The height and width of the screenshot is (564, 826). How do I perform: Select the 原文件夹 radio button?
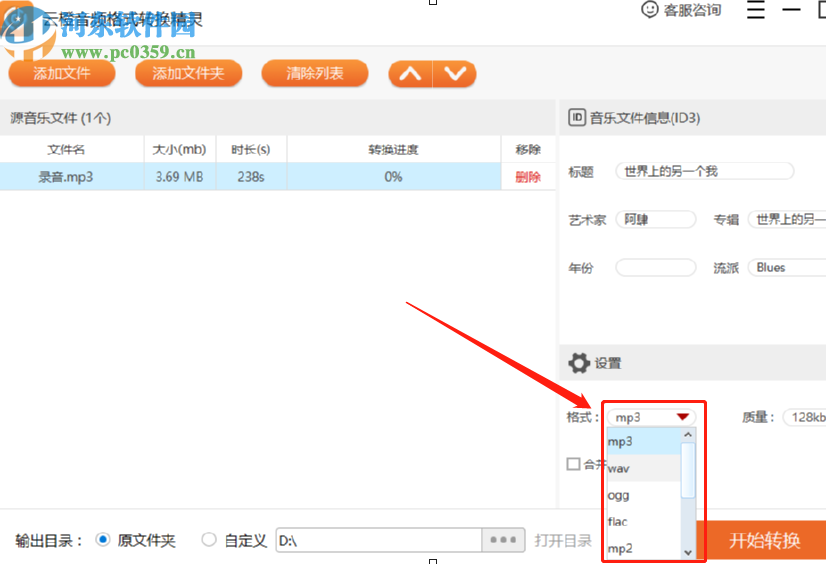point(103,540)
